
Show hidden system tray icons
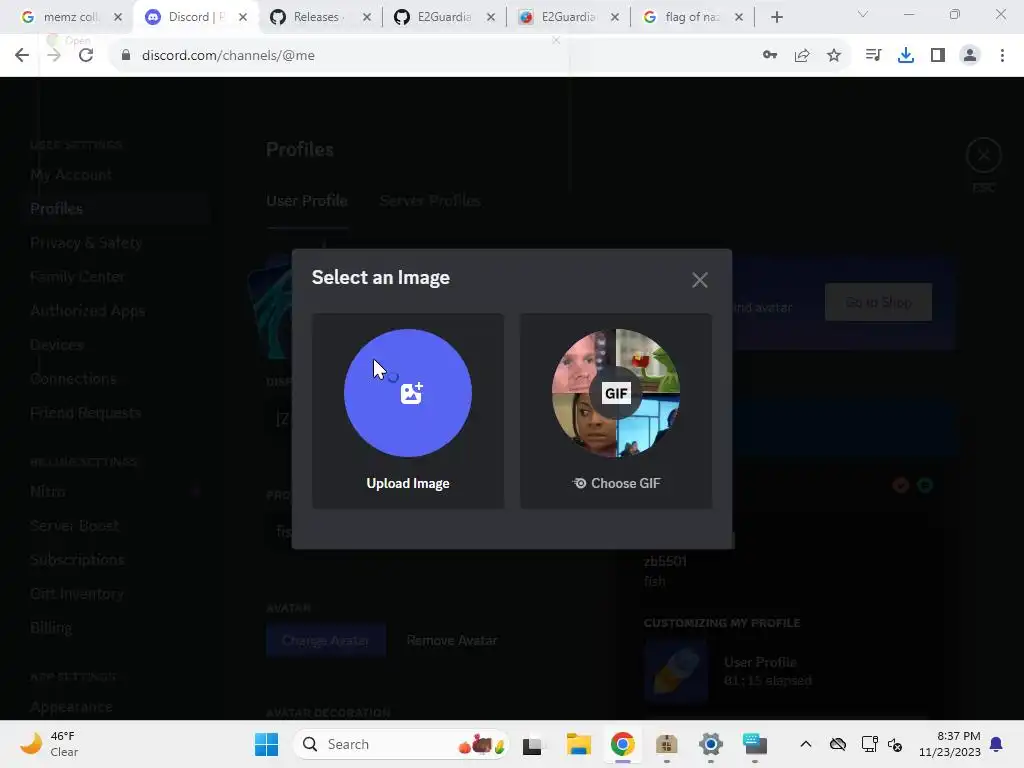coord(806,744)
